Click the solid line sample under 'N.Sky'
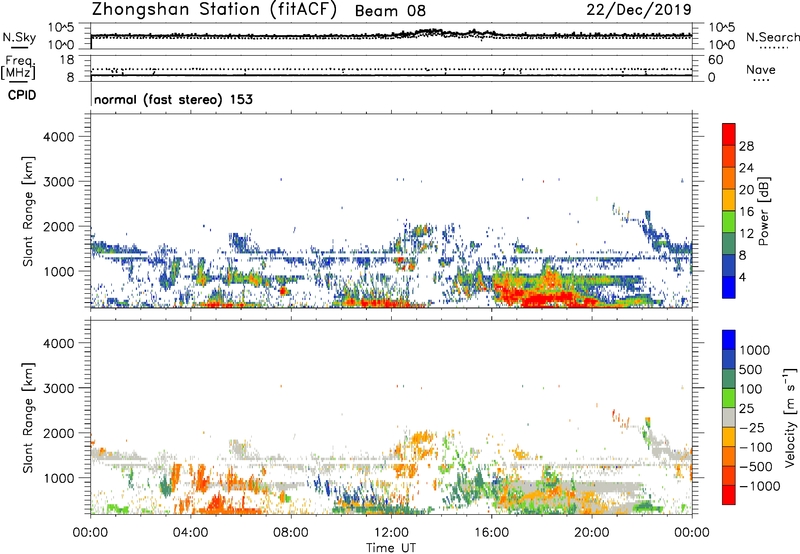 coord(19,47)
